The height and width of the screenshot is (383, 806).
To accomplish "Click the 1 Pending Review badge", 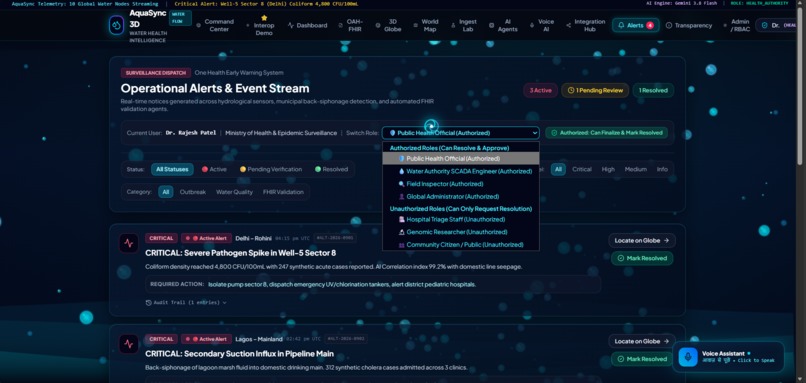I will tap(595, 90).
